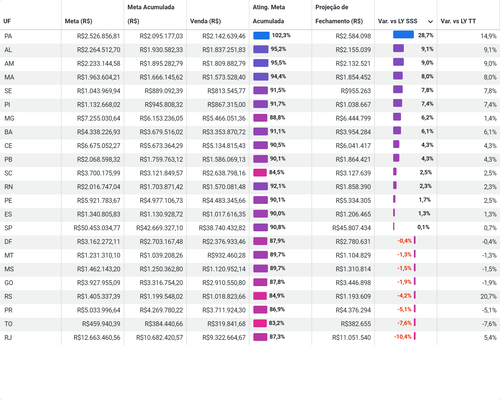500x400 pixels.
Task: Sort by the Meta (R$) column header
Action: [78, 21]
